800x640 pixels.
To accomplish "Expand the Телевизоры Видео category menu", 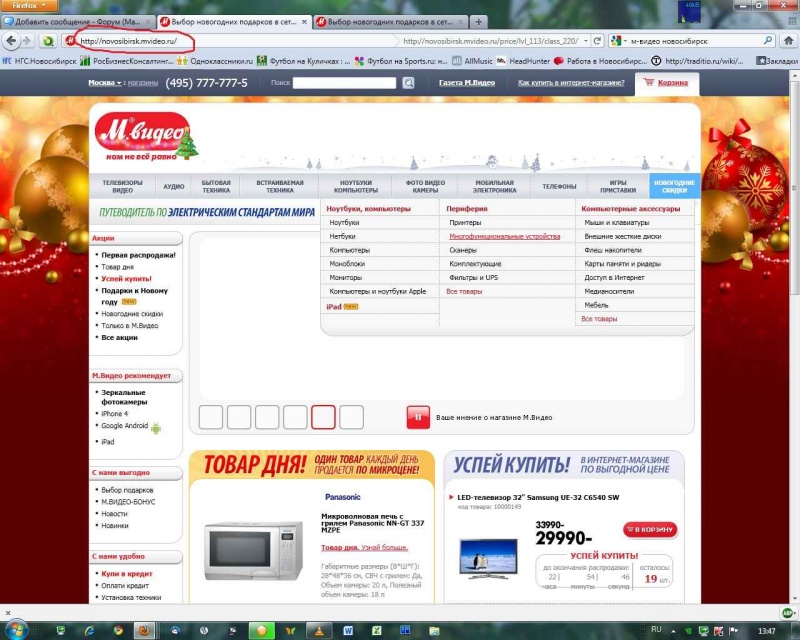I will click(122, 187).
